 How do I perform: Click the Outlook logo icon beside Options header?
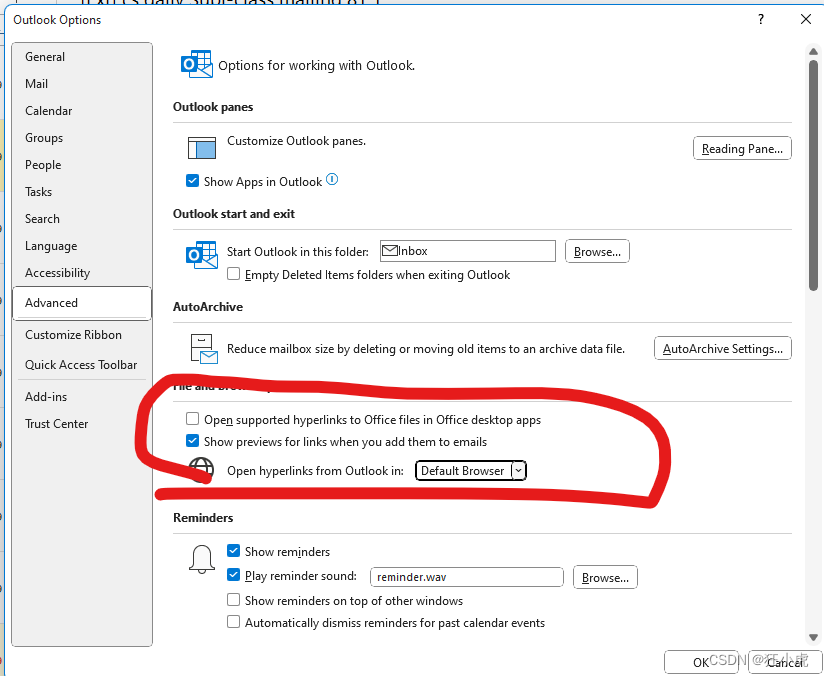tap(197, 64)
